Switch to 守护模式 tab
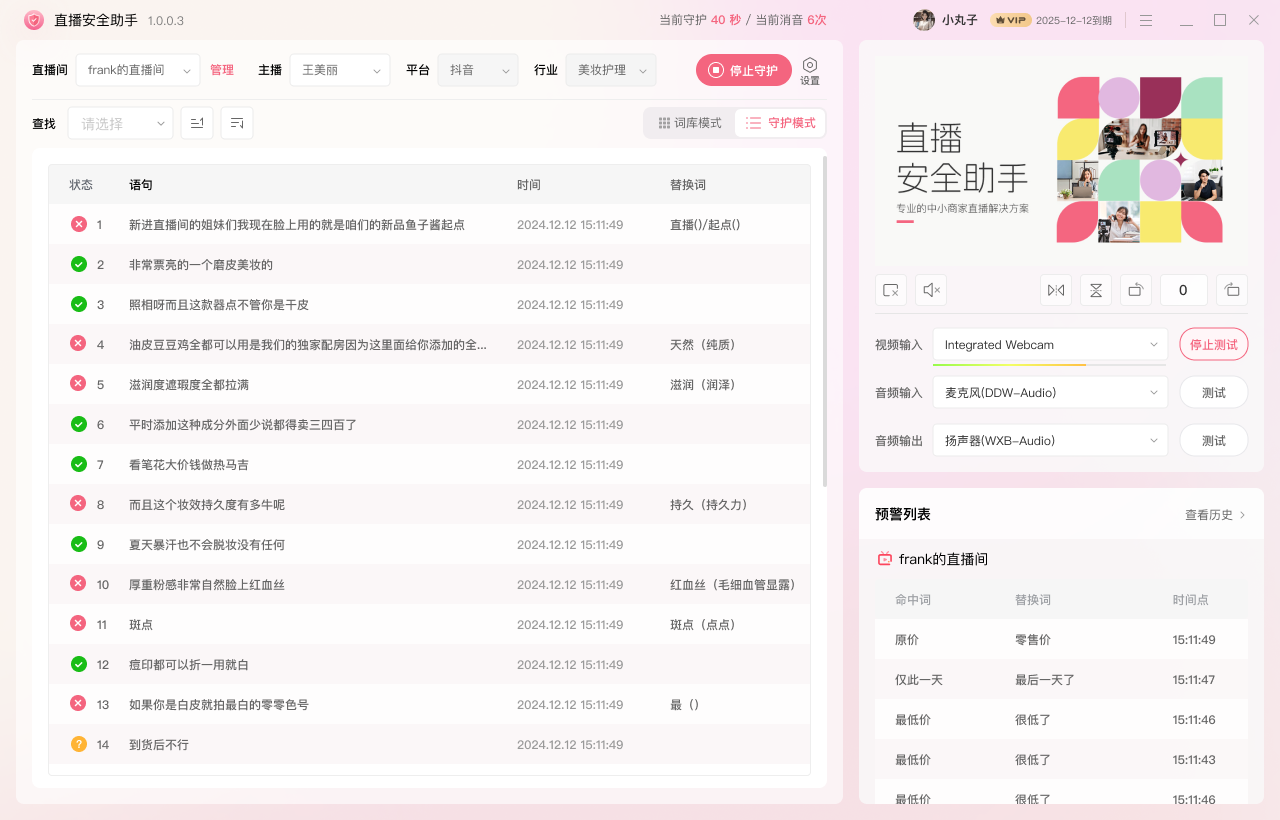Viewport: 1280px width, 820px height. point(780,123)
